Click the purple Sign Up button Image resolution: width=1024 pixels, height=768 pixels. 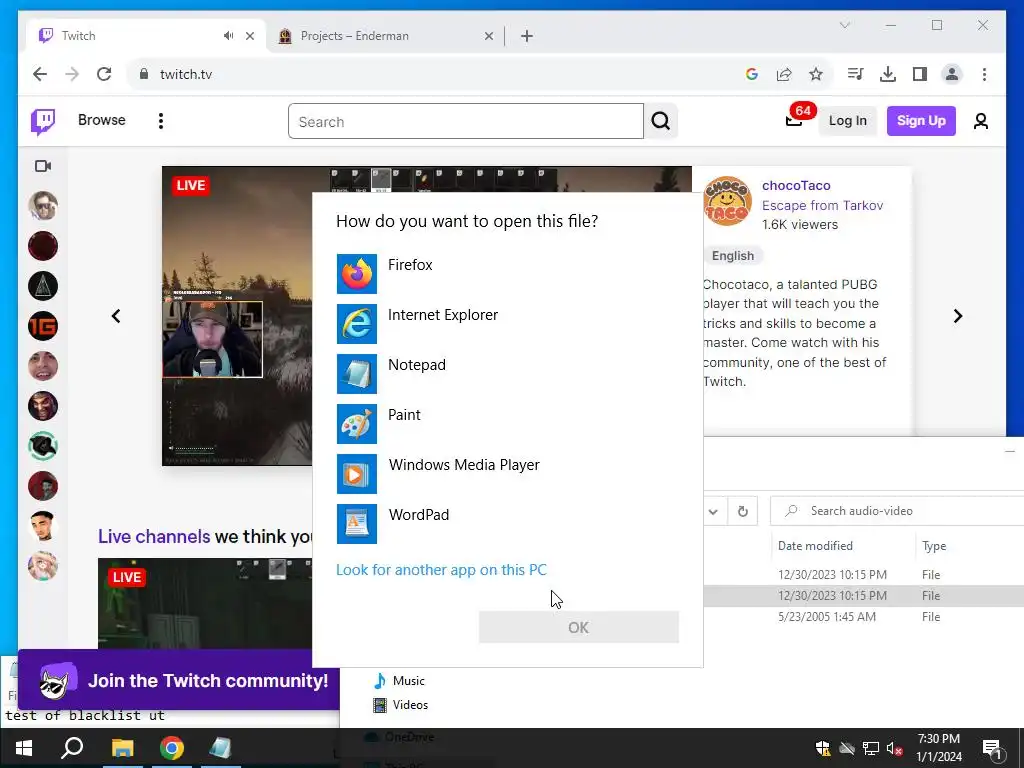pos(921,121)
